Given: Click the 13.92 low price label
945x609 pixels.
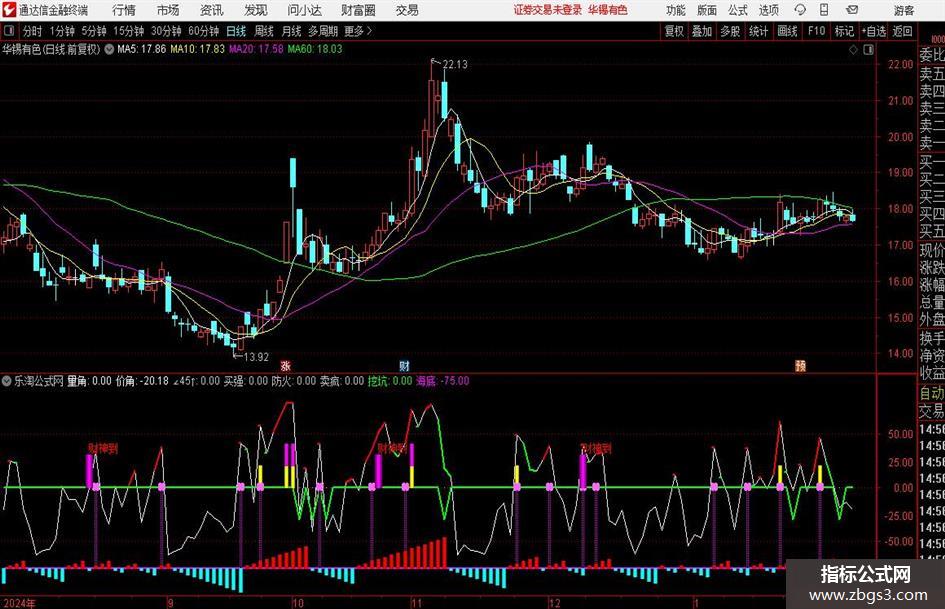Looking at the screenshot, I should (256, 357).
